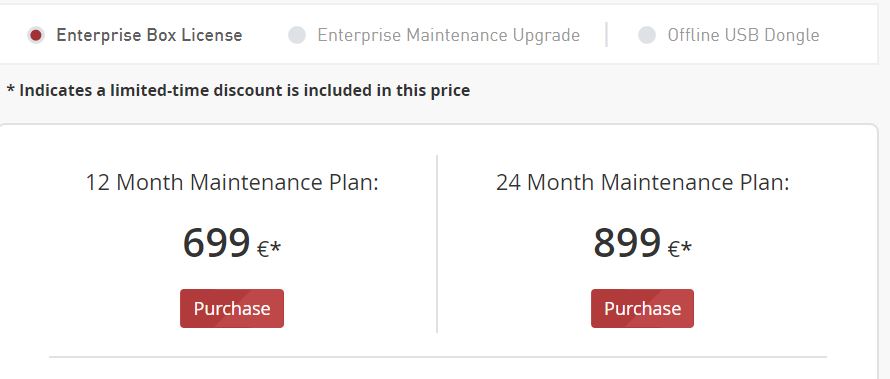Click the asterisk after the 699 € price
Screen dimensions: 890x379
[275, 247]
